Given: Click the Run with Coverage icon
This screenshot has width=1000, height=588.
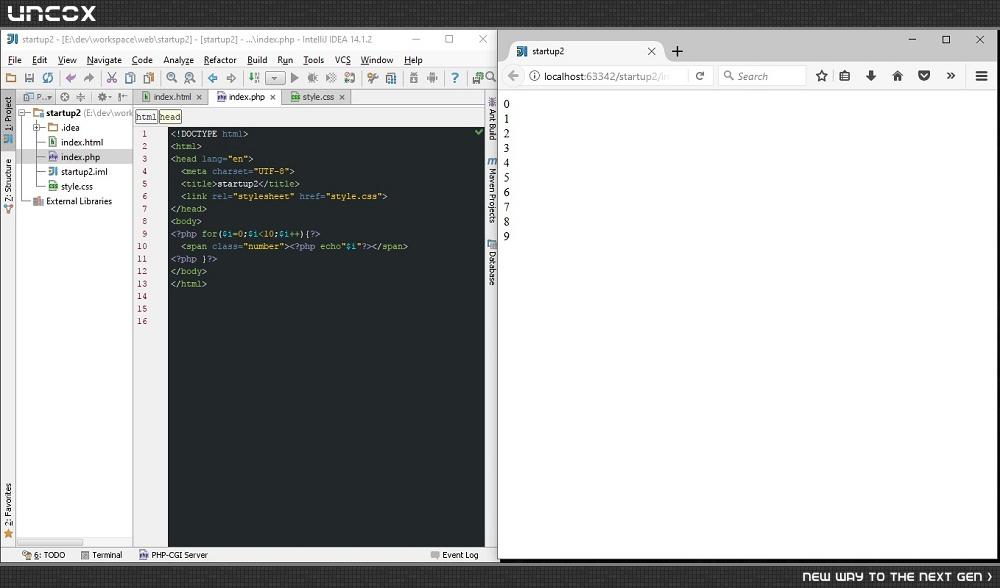Looking at the screenshot, I should point(331,78).
